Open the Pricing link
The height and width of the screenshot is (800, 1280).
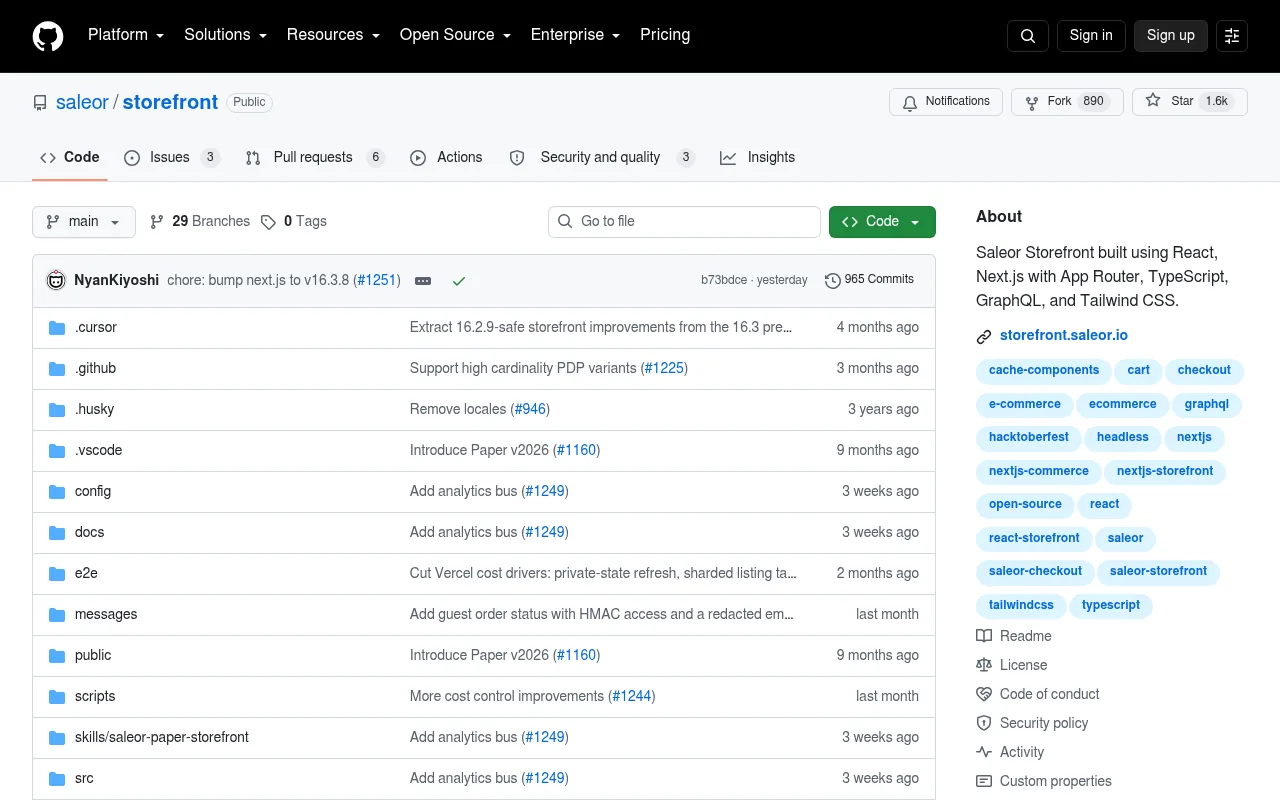point(665,35)
